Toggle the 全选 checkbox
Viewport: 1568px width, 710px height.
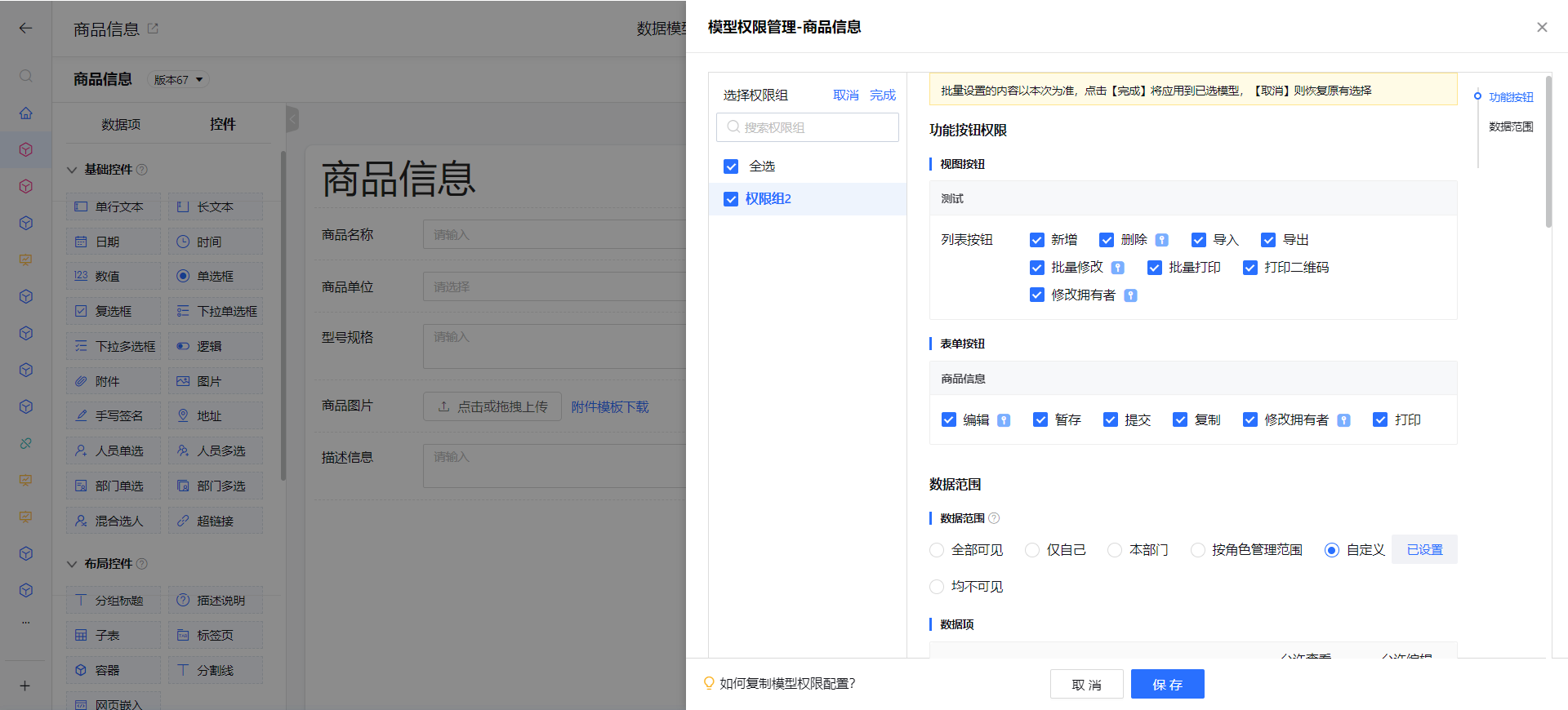731,166
